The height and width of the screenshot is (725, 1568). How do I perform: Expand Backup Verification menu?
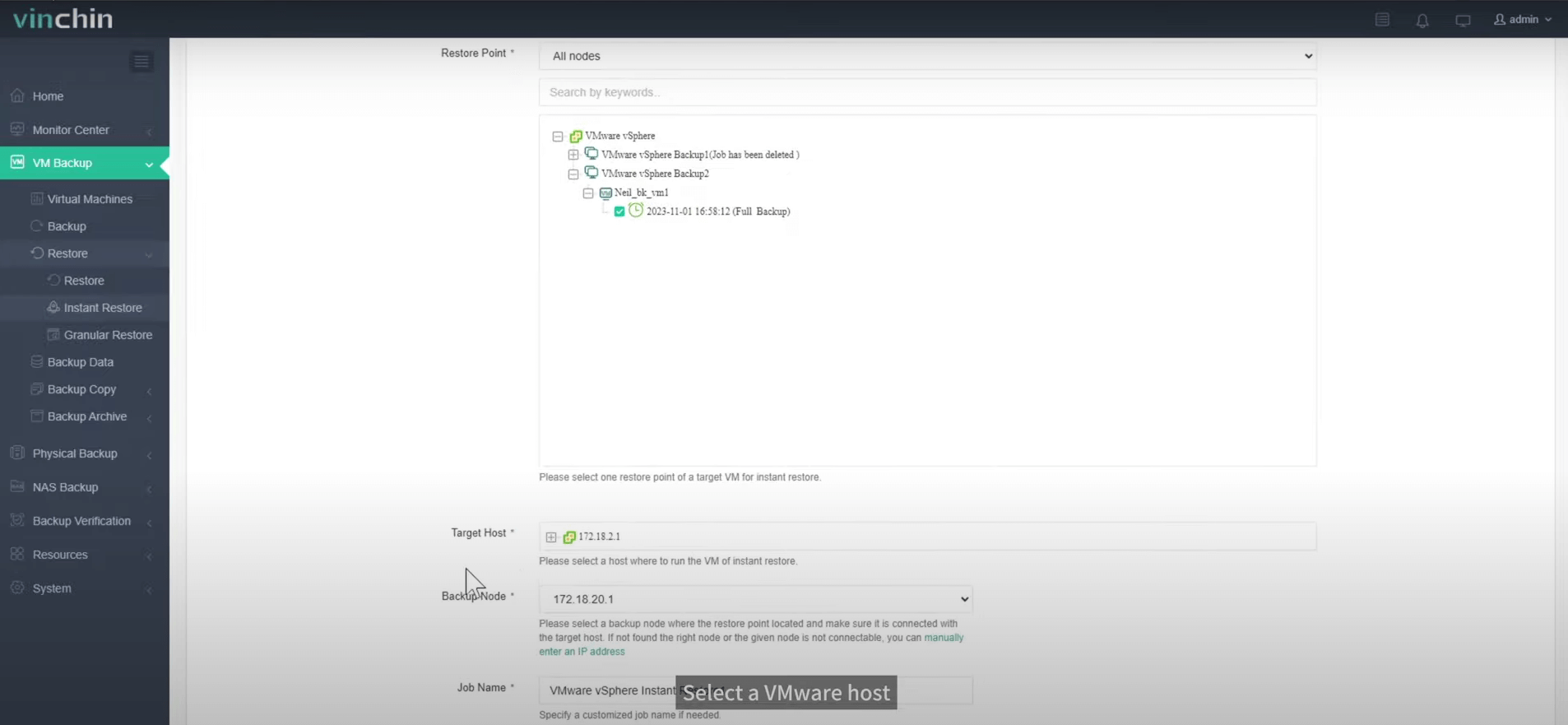pos(85,521)
